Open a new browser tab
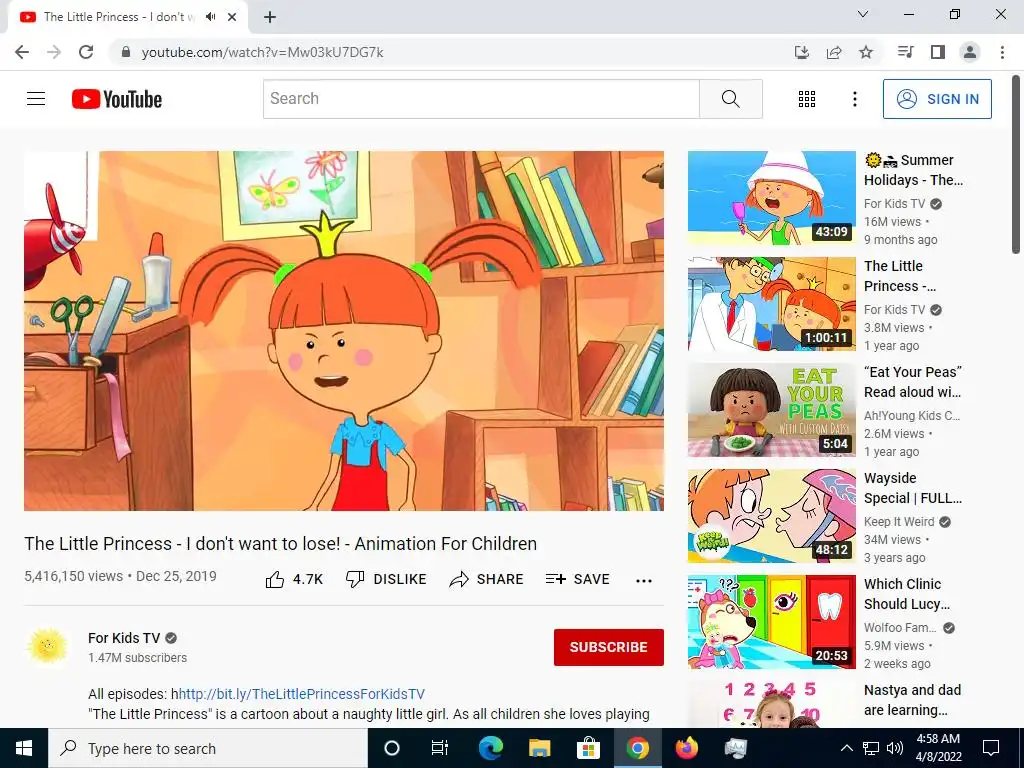This screenshot has width=1024, height=768. 270,17
